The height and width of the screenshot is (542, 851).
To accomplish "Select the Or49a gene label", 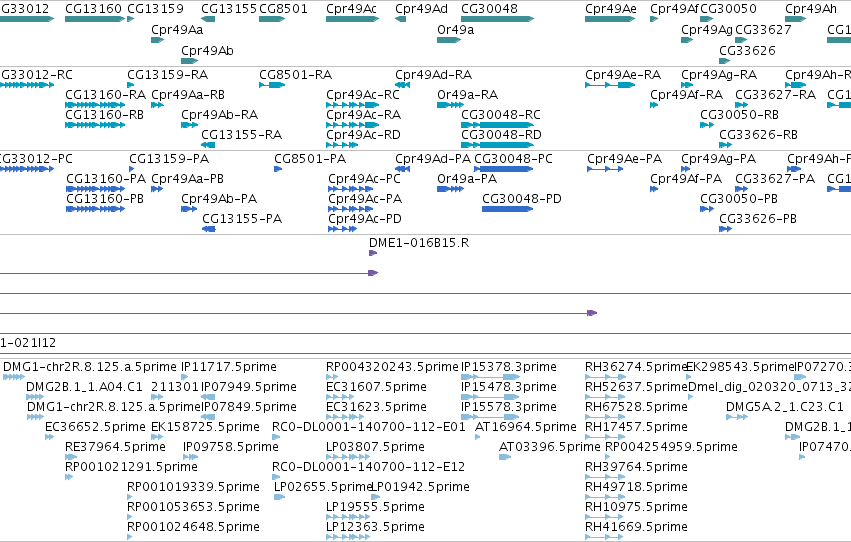I will pyautogui.click(x=455, y=29).
